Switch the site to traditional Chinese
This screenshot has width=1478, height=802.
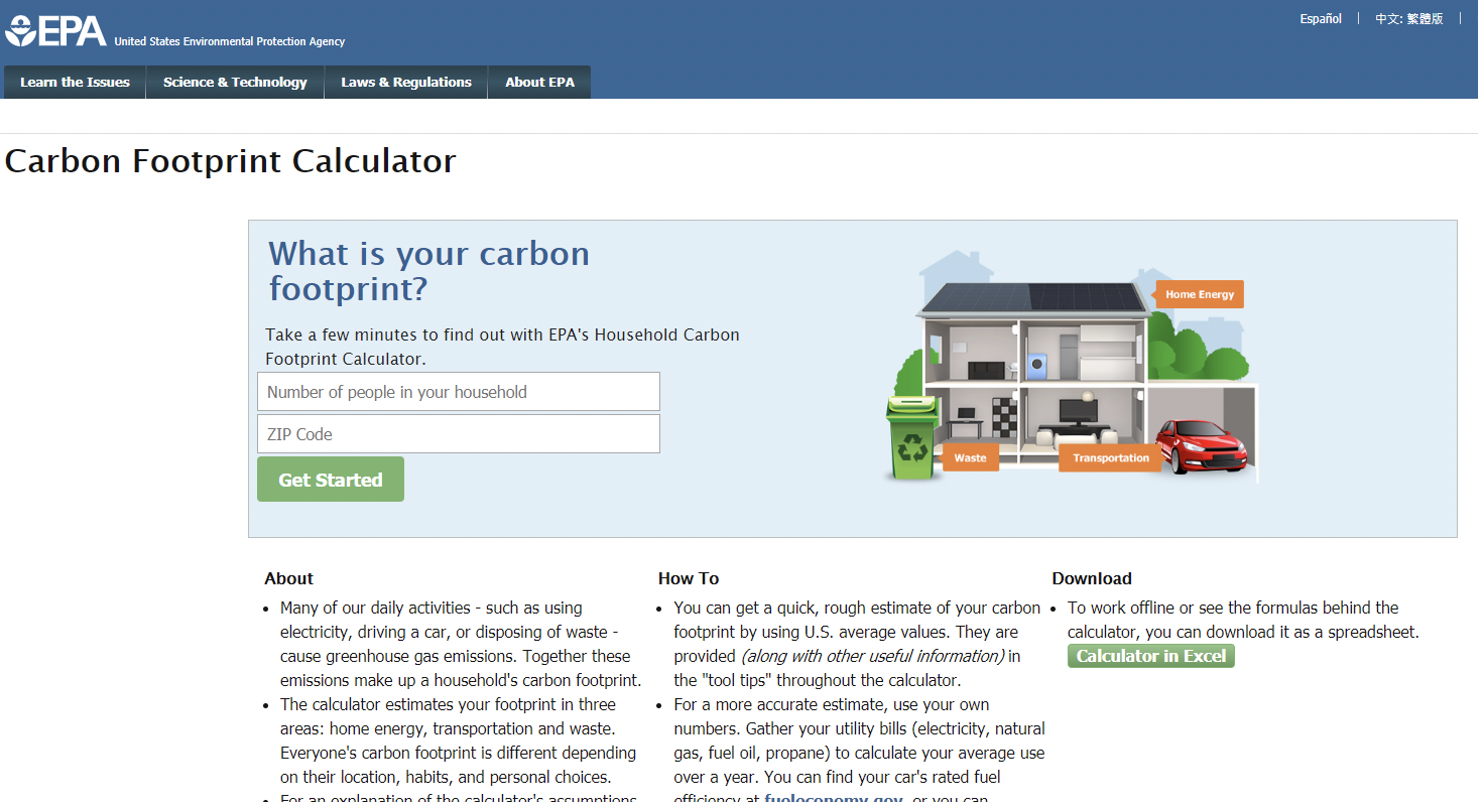1409,19
